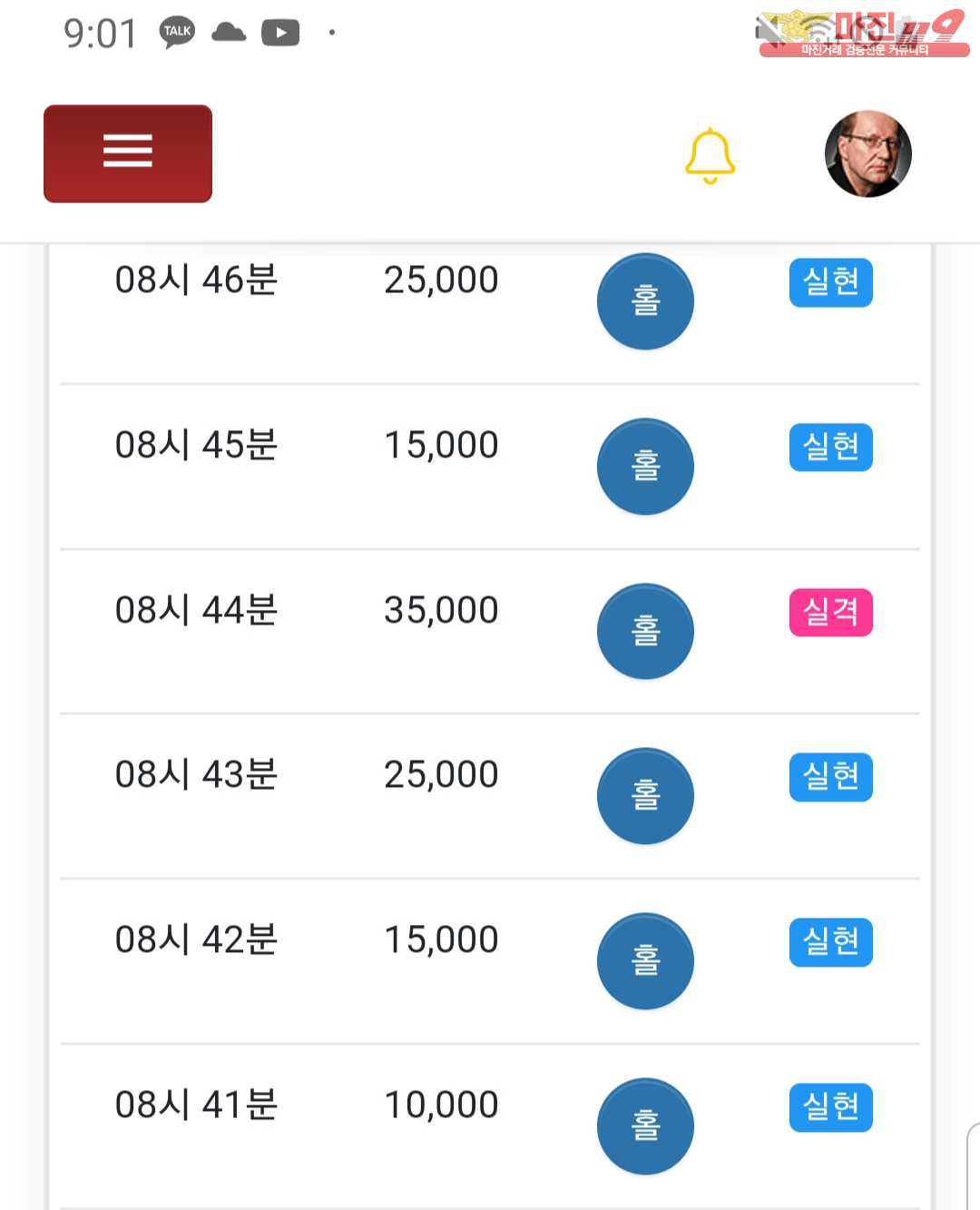Tap the 실현 badge for 08시 45분
The height and width of the screenshot is (1210, 980).
point(830,448)
